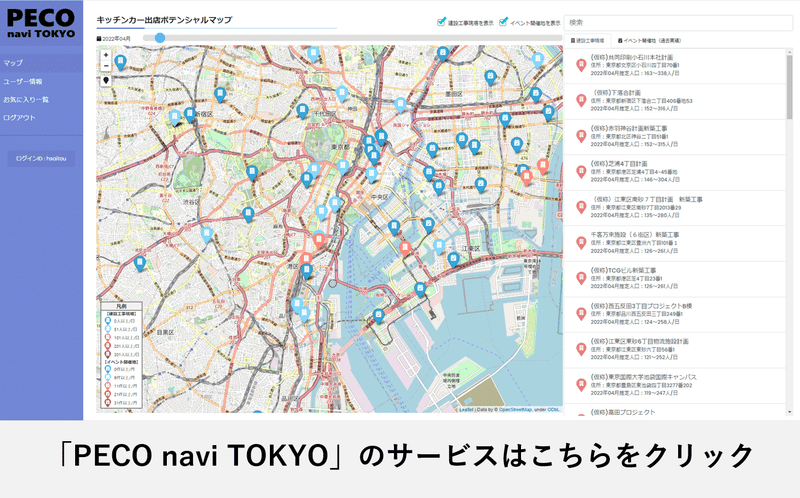Switch to イベント開催地（過去実績）tab

pyautogui.click(x=649, y=40)
